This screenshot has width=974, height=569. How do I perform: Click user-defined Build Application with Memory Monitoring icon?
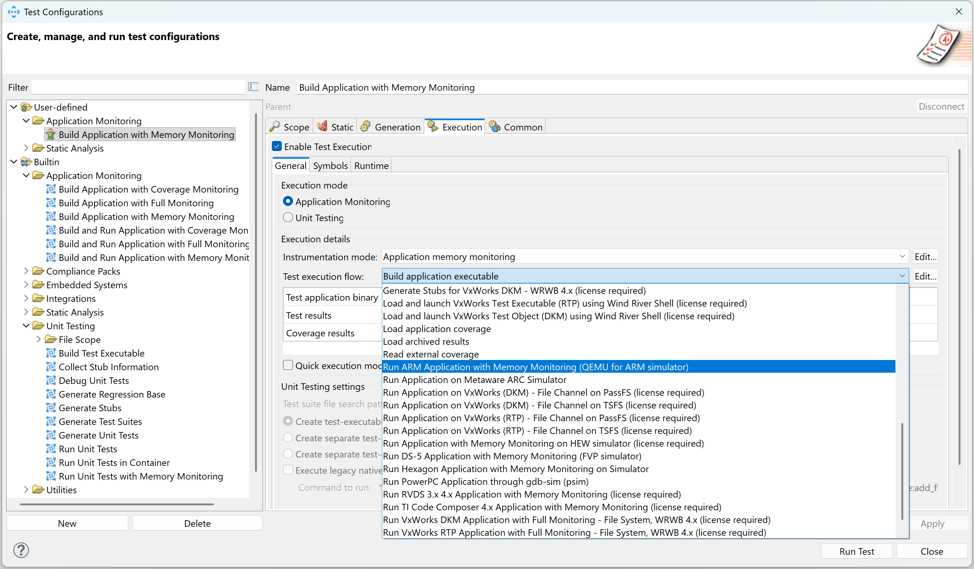(x=51, y=135)
